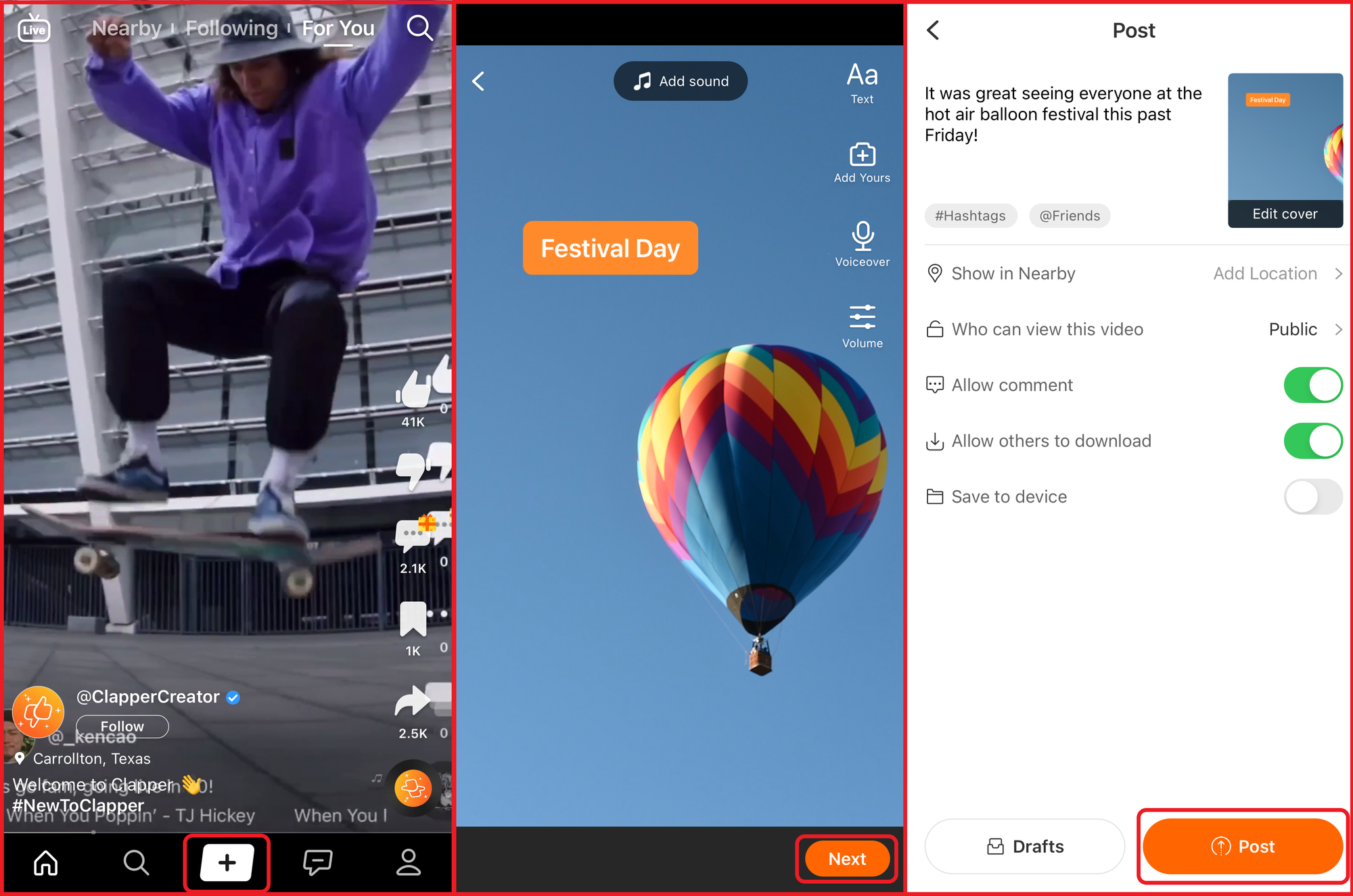This screenshot has width=1353, height=896.
Task: Toggle Allow others to download on
Action: (x=1312, y=440)
